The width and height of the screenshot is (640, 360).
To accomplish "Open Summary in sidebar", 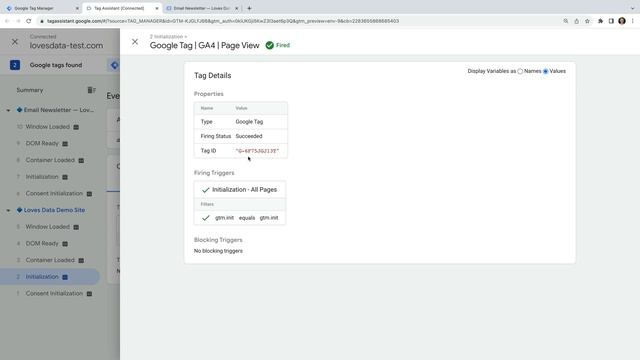I will click(29, 90).
